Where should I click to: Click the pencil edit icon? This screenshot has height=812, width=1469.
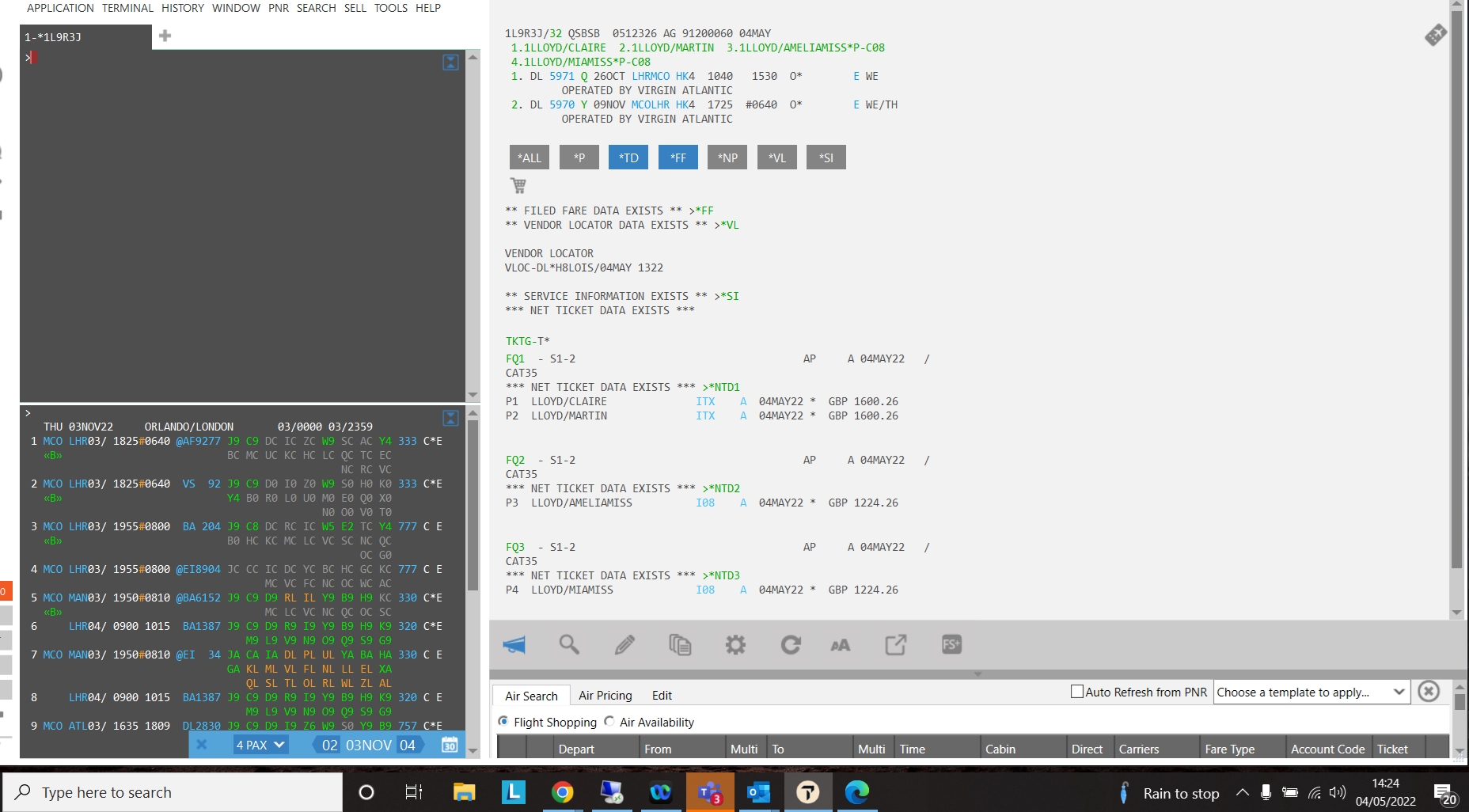point(624,645)
